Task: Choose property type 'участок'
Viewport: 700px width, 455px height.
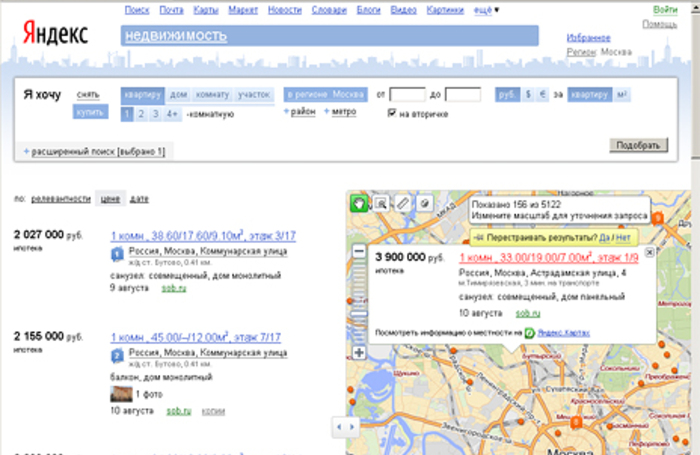Action: (254, 95)
